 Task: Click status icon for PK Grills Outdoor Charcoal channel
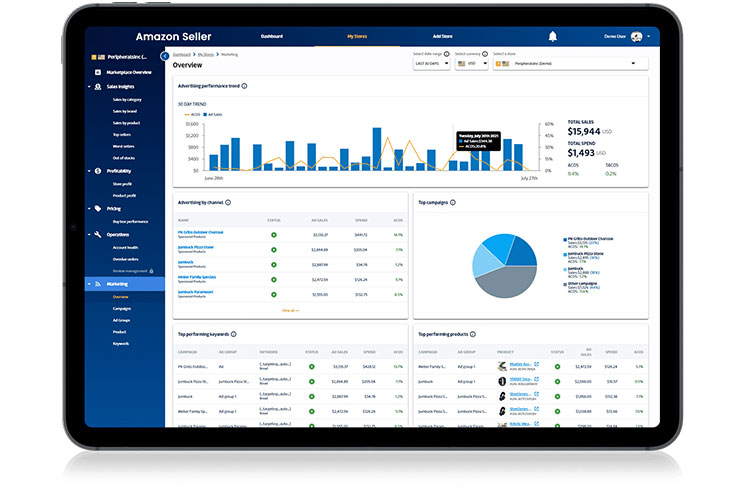[274, 235]
